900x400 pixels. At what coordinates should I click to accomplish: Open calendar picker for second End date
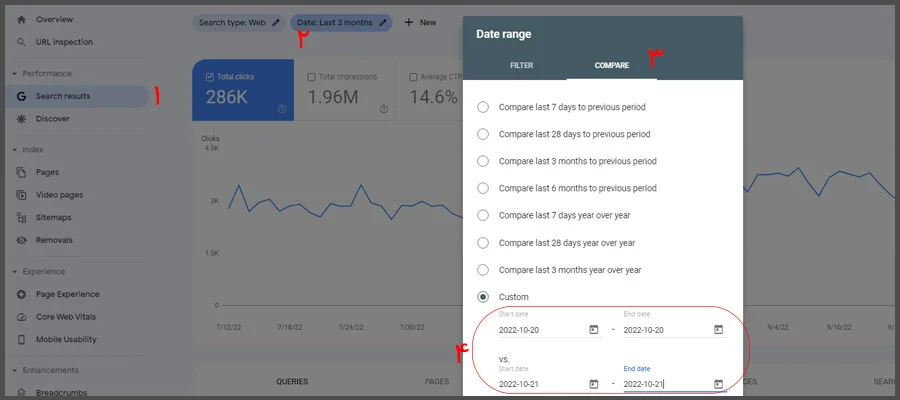pos(718,383)
